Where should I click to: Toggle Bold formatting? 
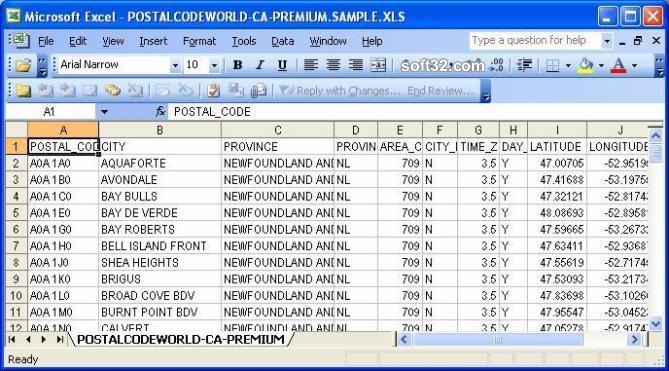[x=238, y=65]
